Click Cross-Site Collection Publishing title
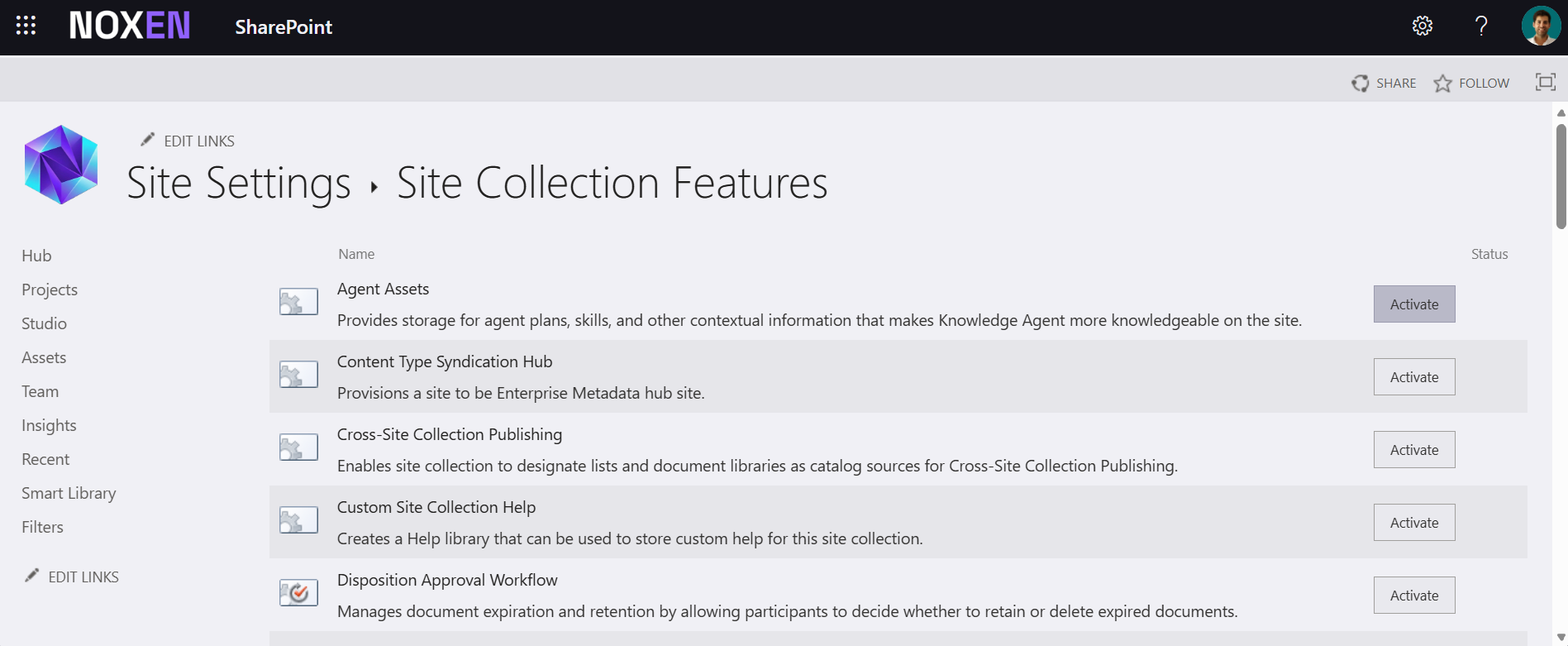 pyautogui.click(x=450, y=434)
